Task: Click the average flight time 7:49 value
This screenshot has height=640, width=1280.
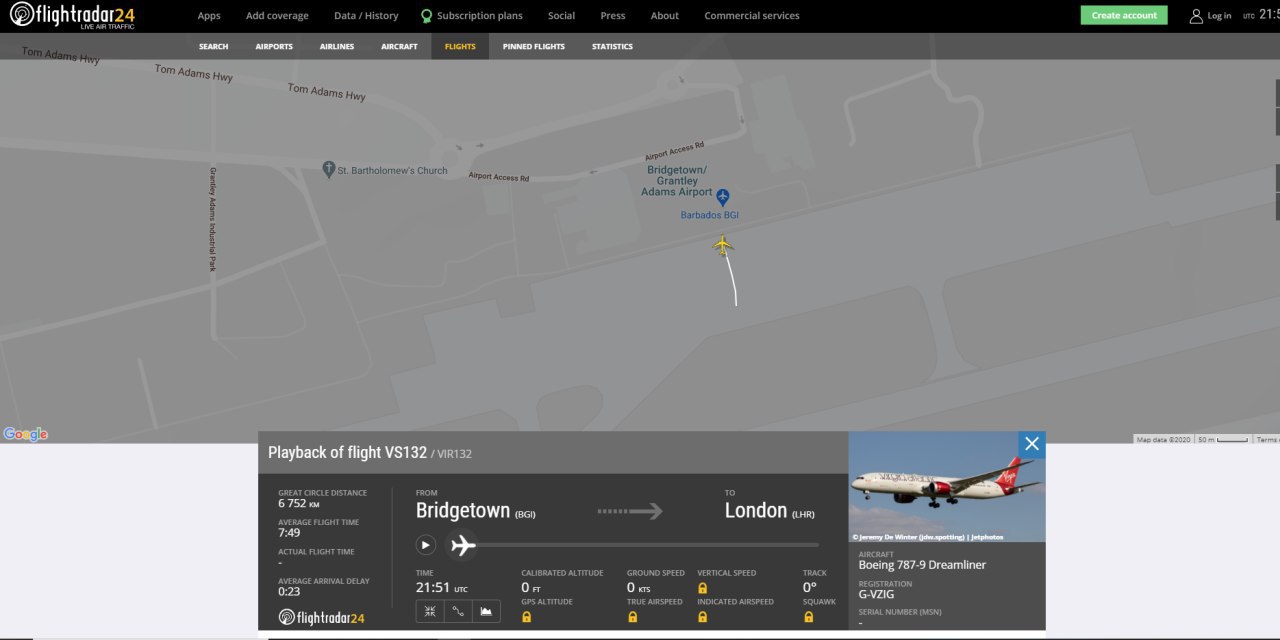Action: tap(289, 533)
